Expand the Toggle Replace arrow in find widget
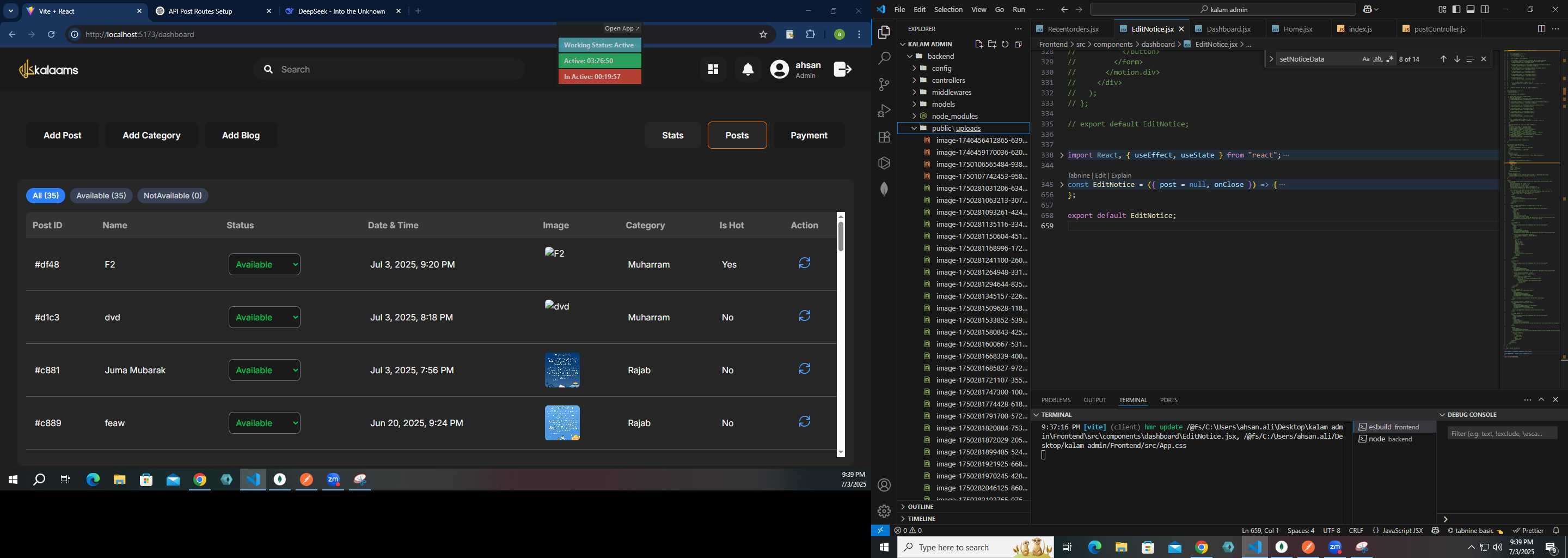 pyautogui.click(x=1271, y=59)
